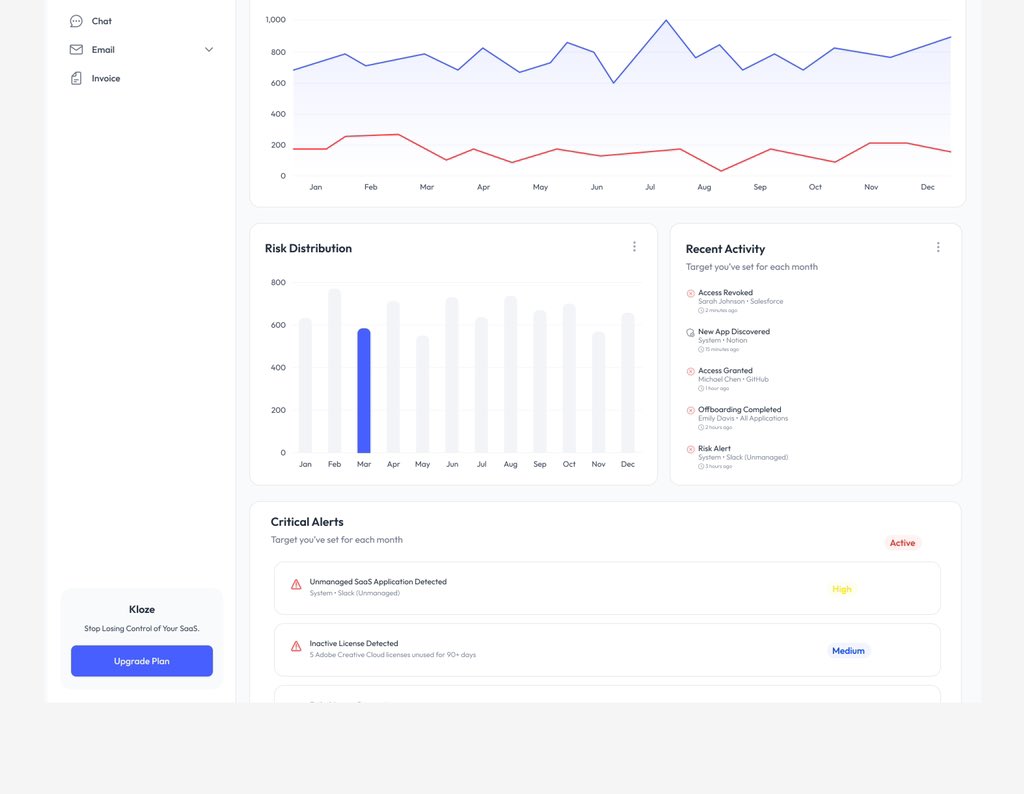Open Recent Activity three-dot menu
This screenshot has width=1024, height=794.
[938, 247]
